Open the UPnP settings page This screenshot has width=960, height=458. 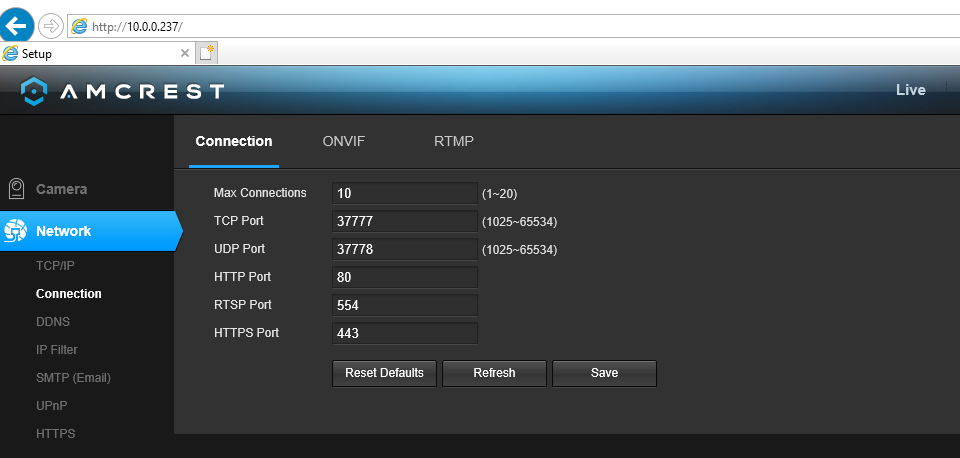pos(51,406)
